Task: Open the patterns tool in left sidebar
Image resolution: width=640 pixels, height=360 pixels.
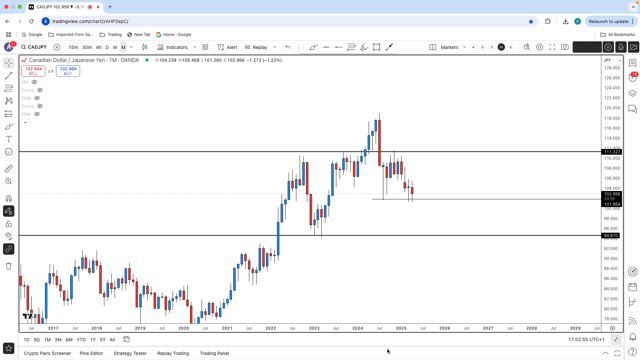Action: [9, 101]
